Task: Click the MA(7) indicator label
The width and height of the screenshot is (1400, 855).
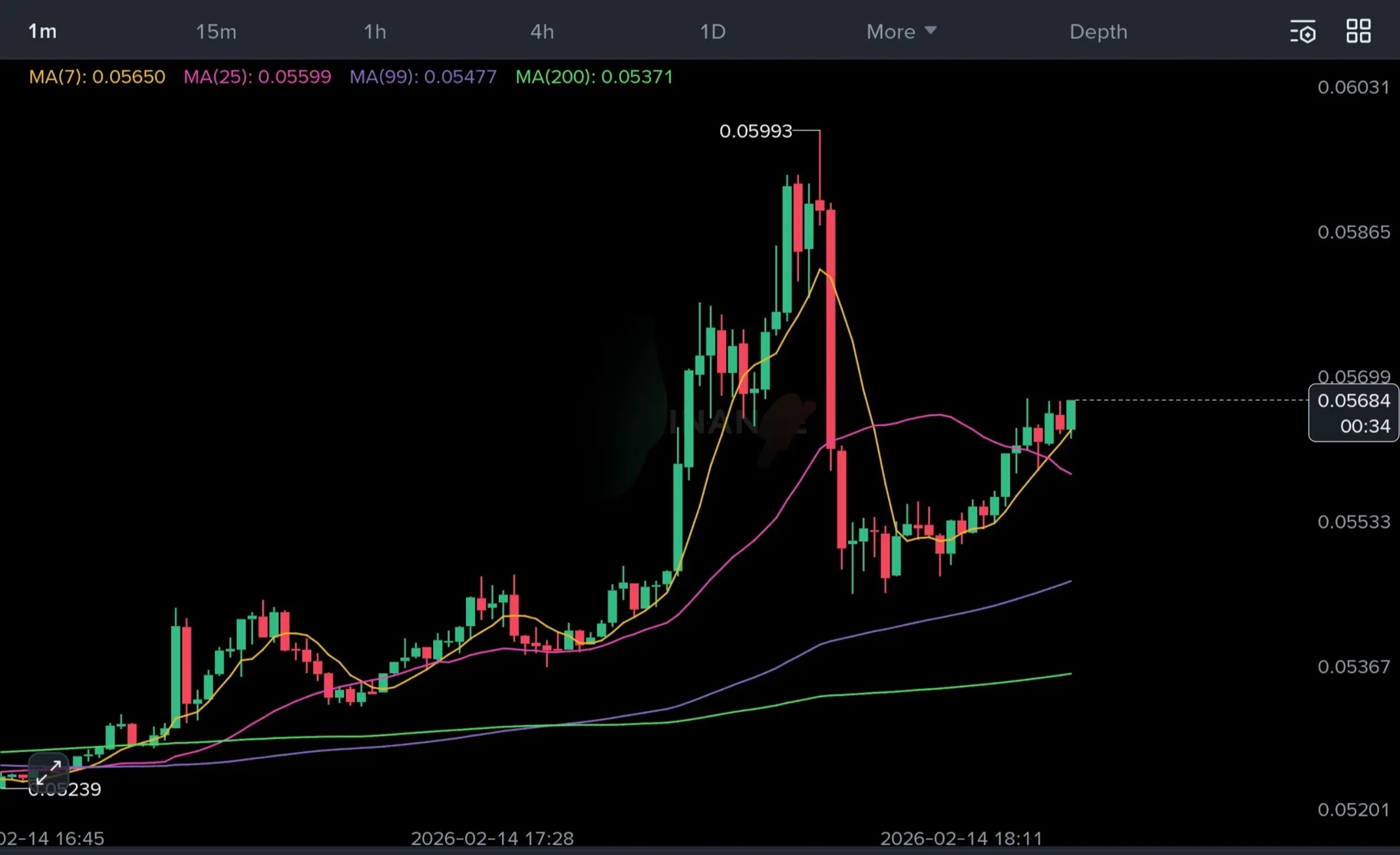Action: [97, 77]
